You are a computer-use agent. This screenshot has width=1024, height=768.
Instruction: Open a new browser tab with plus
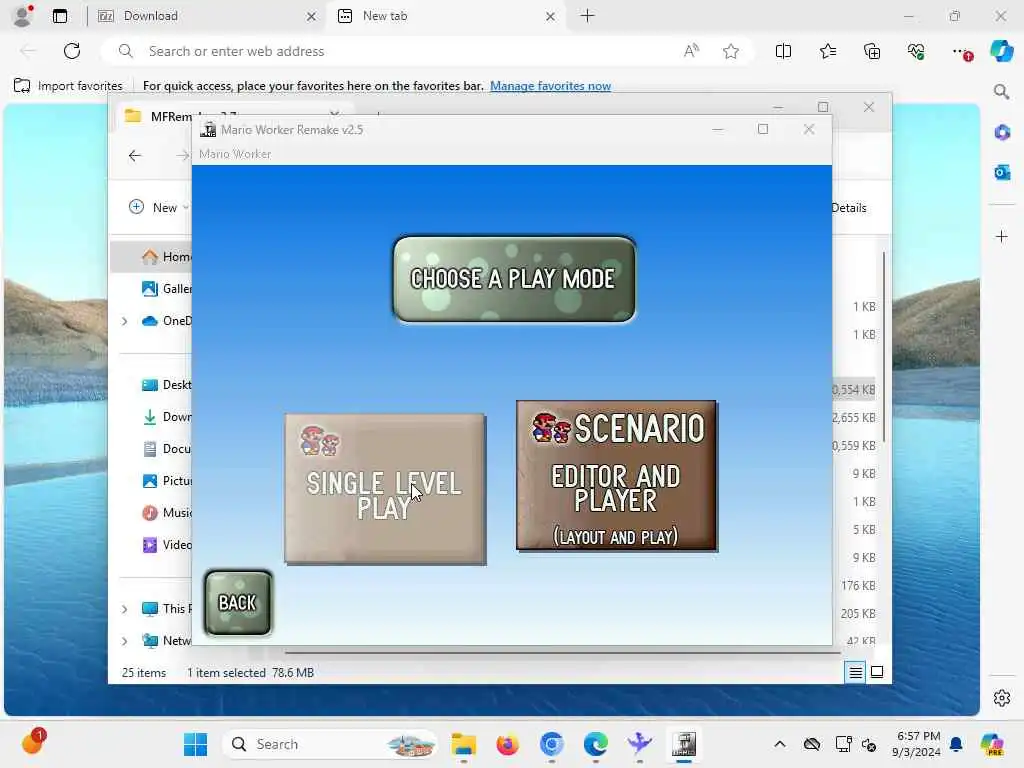tap(588, 16)
